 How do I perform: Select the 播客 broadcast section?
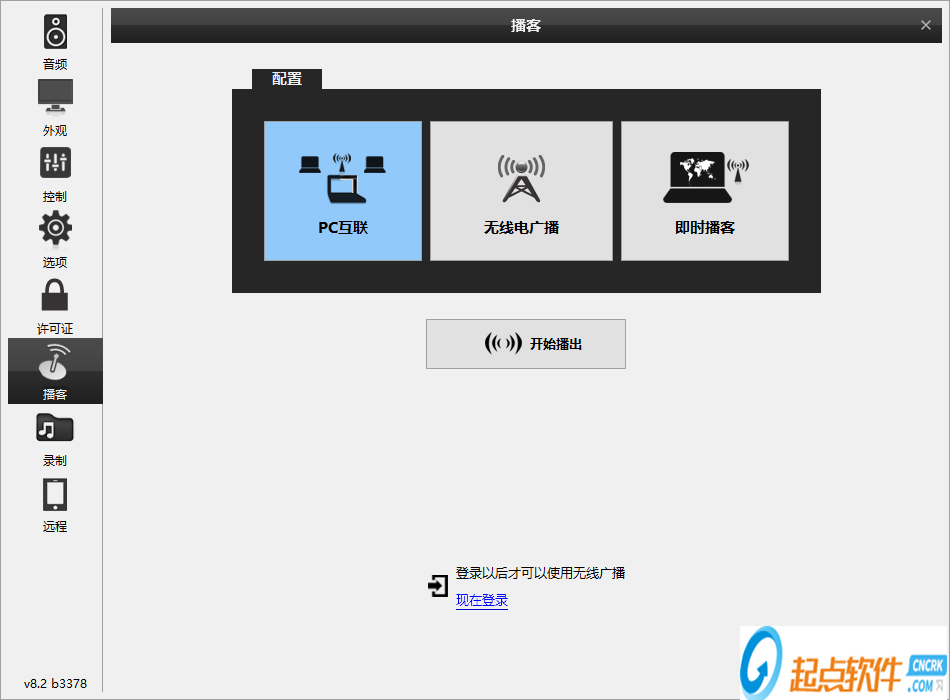[x=55, y=371]
